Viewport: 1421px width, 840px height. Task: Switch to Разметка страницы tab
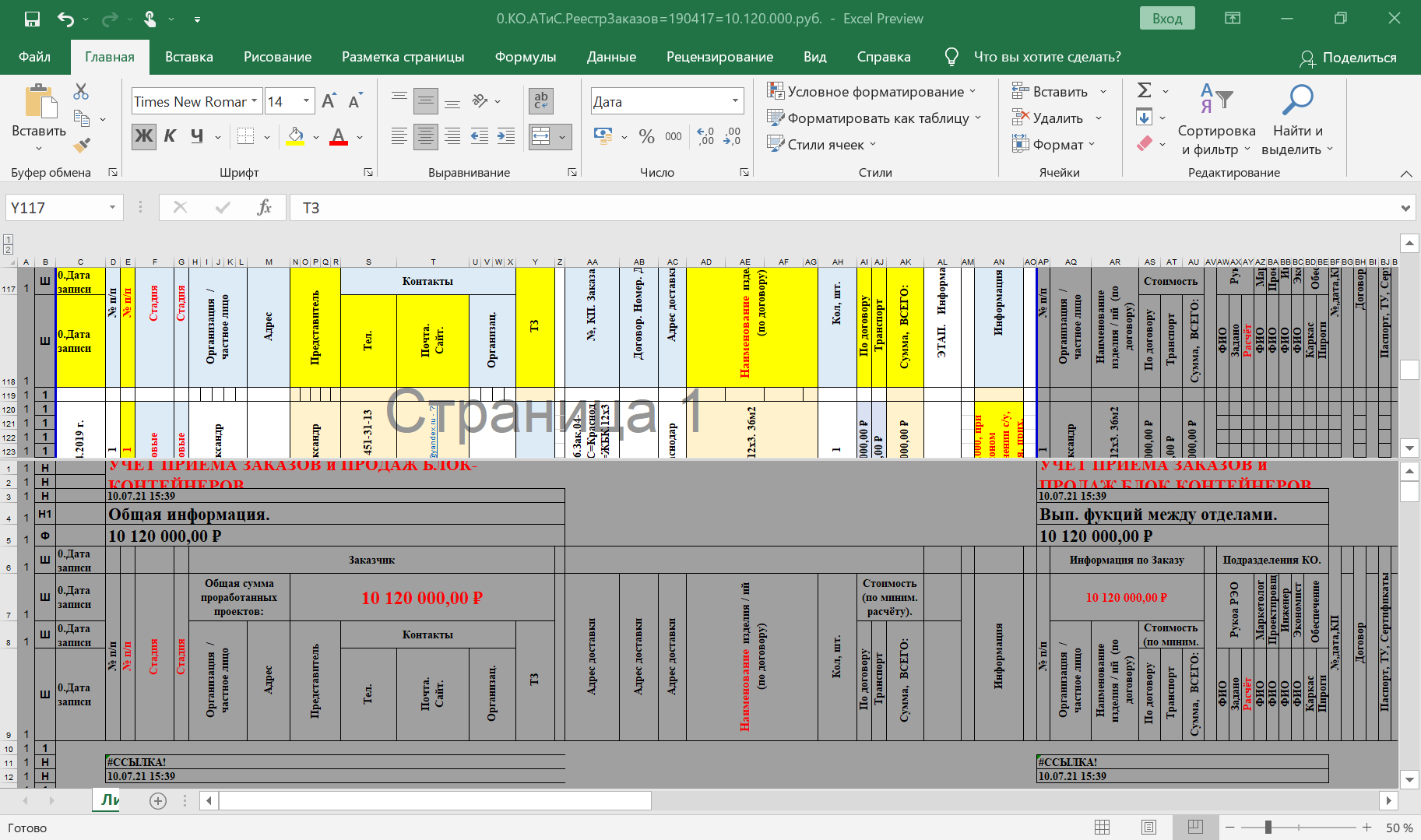tap(403, 57)
